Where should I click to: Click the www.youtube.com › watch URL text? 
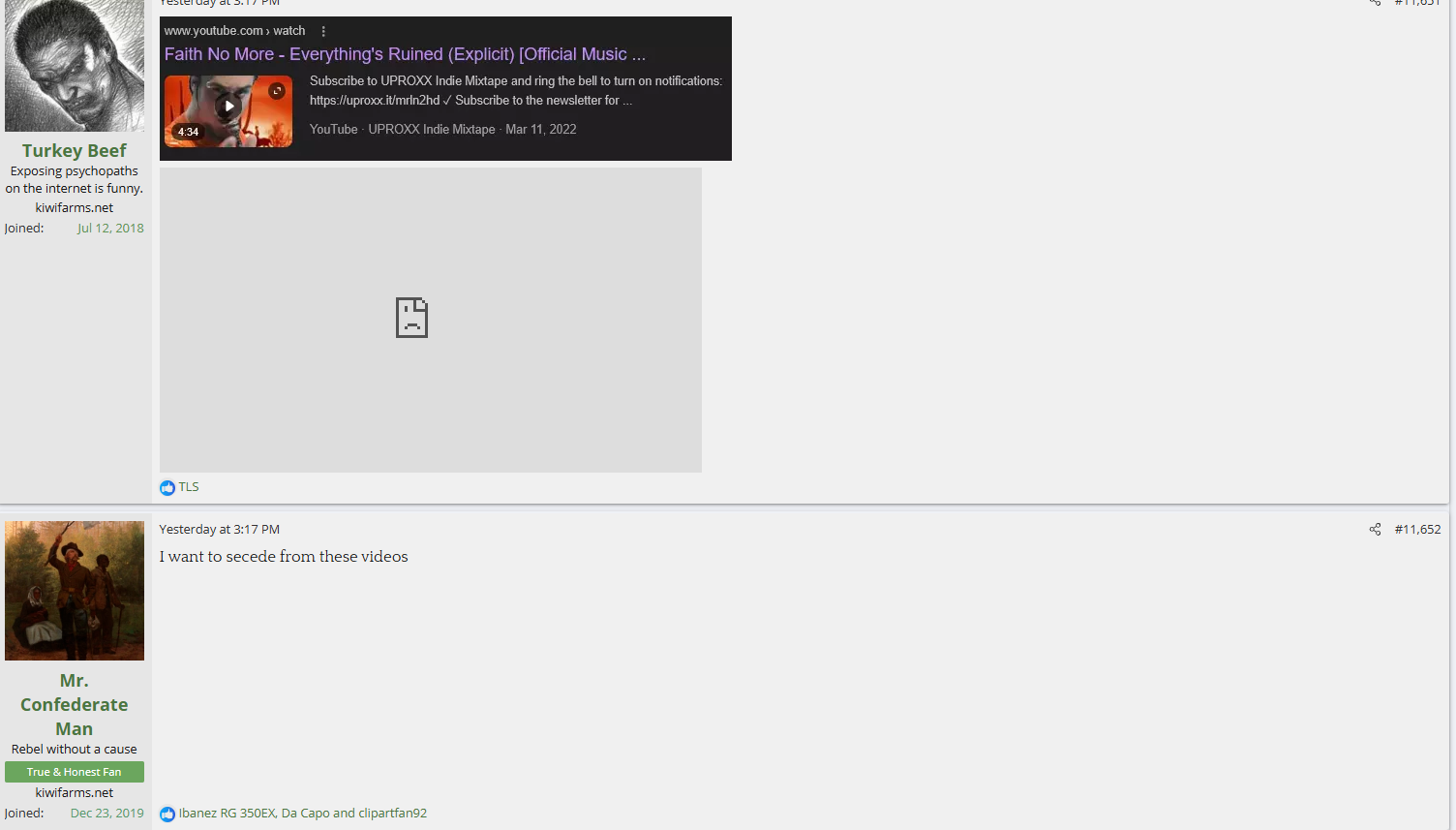click(x=235, y=31)
